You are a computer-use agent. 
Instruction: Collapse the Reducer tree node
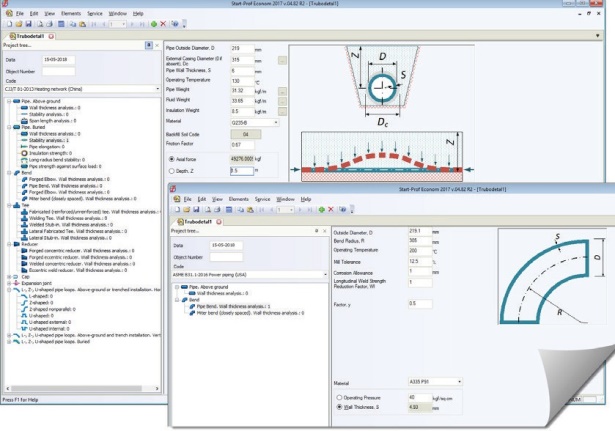coord(9,244)
